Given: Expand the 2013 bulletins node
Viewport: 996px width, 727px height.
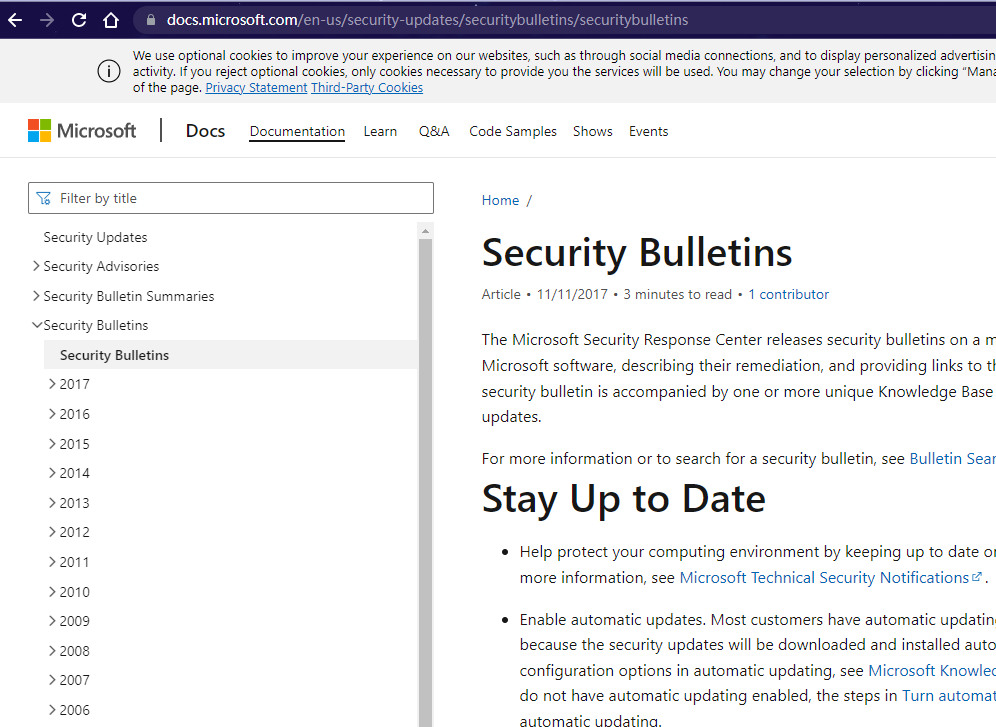Looking at the screenshot, I should (x=53, y=503).
